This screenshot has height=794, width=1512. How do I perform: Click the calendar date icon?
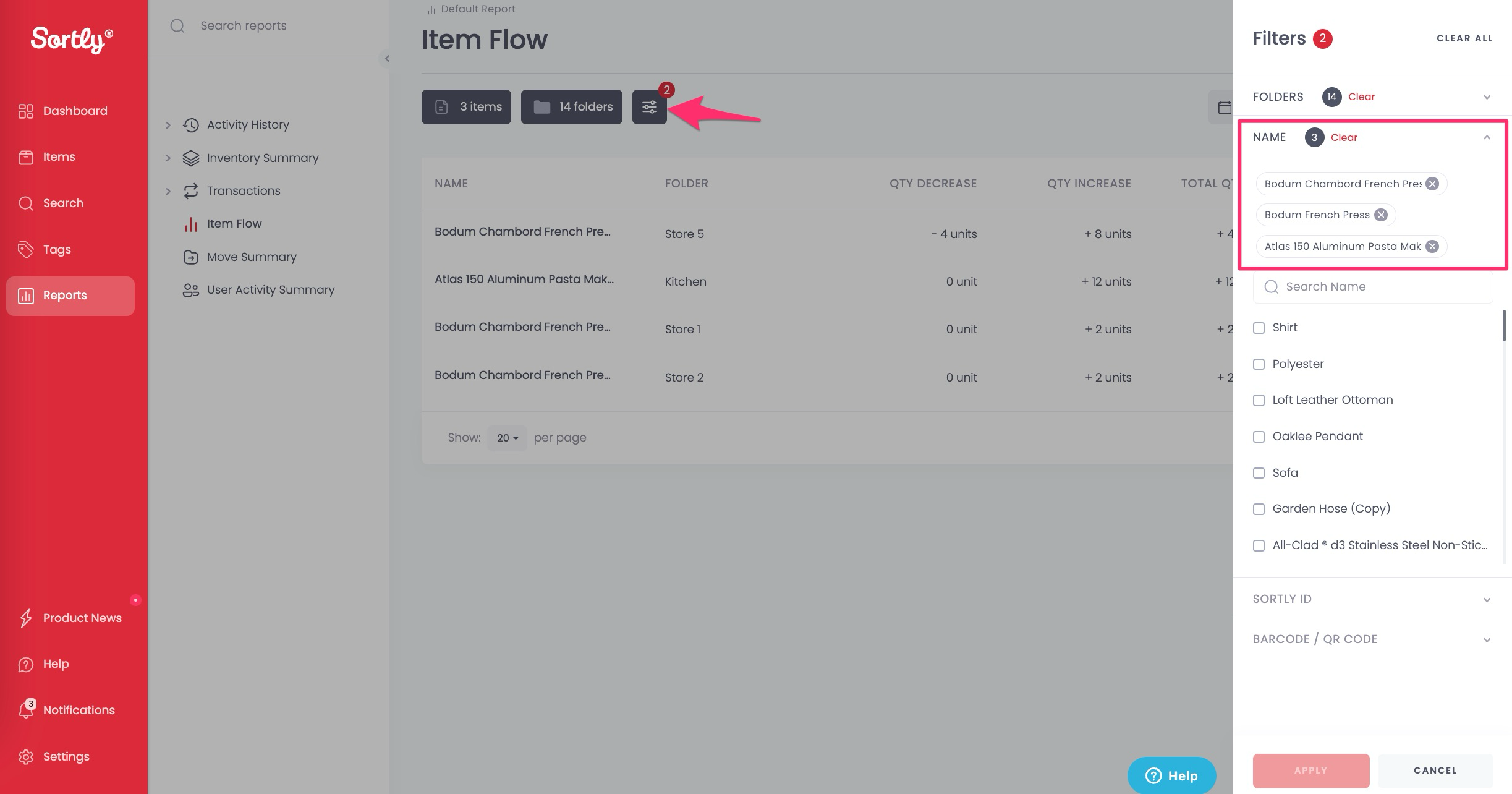pos(1224,107)
